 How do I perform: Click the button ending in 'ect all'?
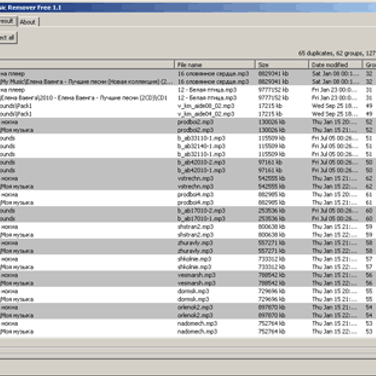(8, 38)
